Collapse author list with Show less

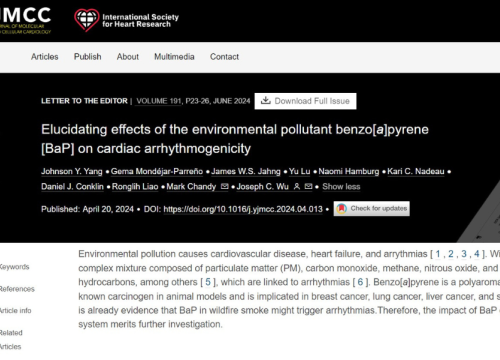341,187
